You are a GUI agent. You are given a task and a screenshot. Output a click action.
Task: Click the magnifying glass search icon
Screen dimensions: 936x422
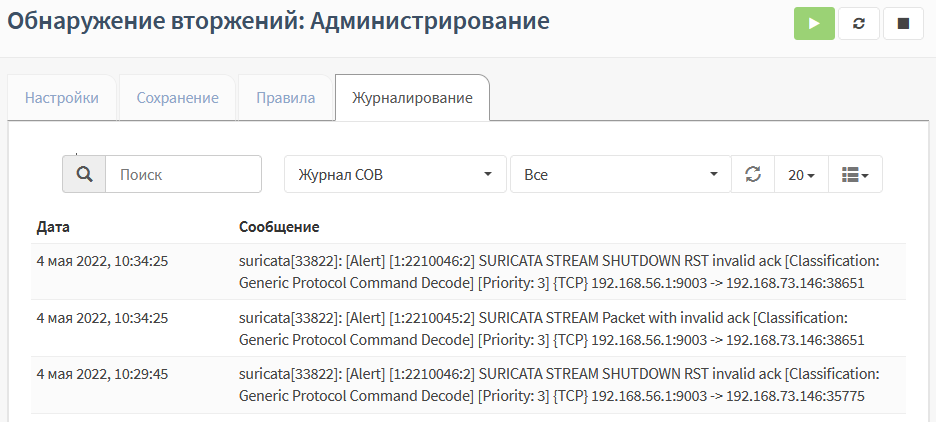(x=84, y=174)
